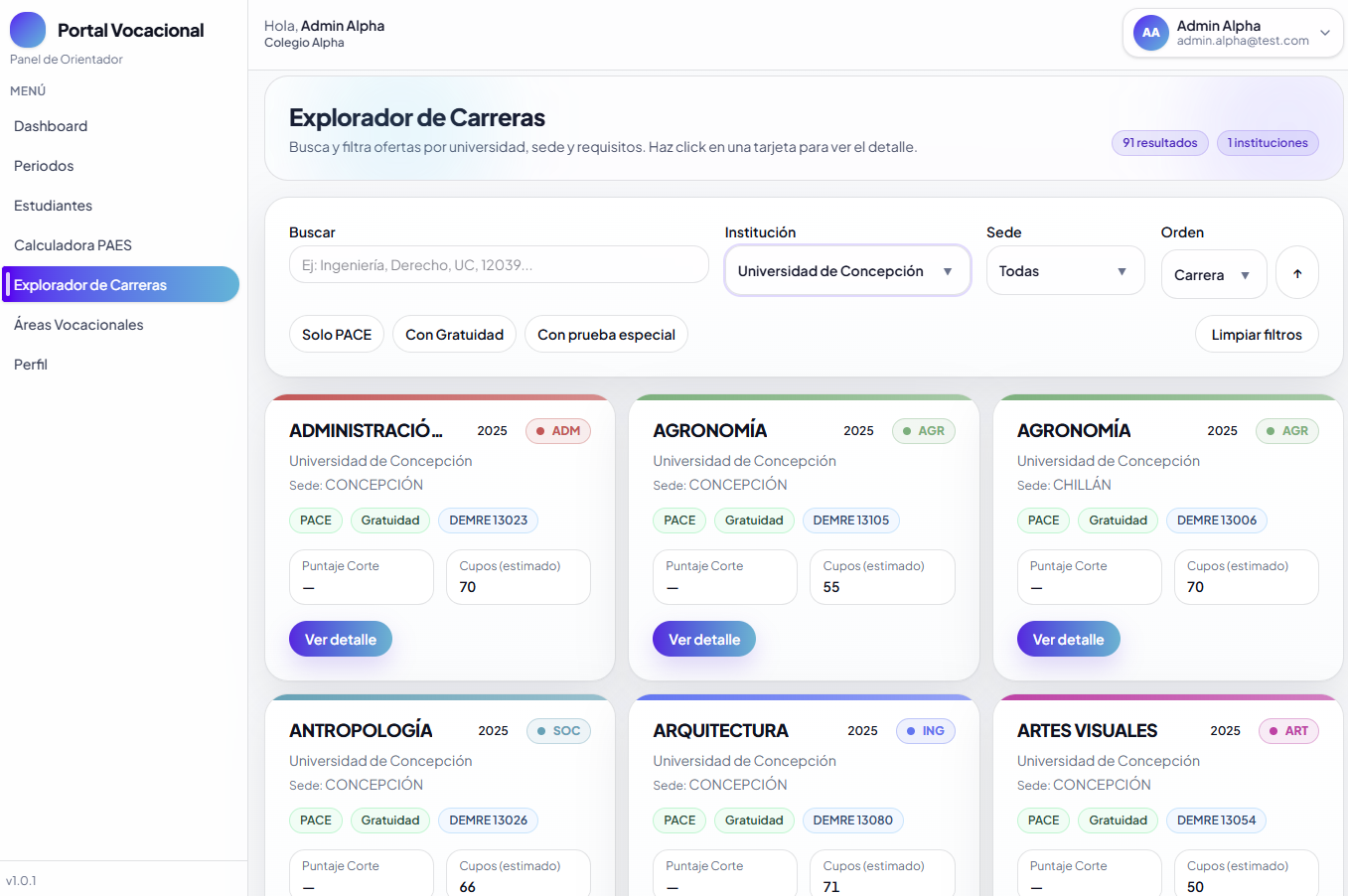Click the Portal Vocacional logo icon

(x=27, y=30)
